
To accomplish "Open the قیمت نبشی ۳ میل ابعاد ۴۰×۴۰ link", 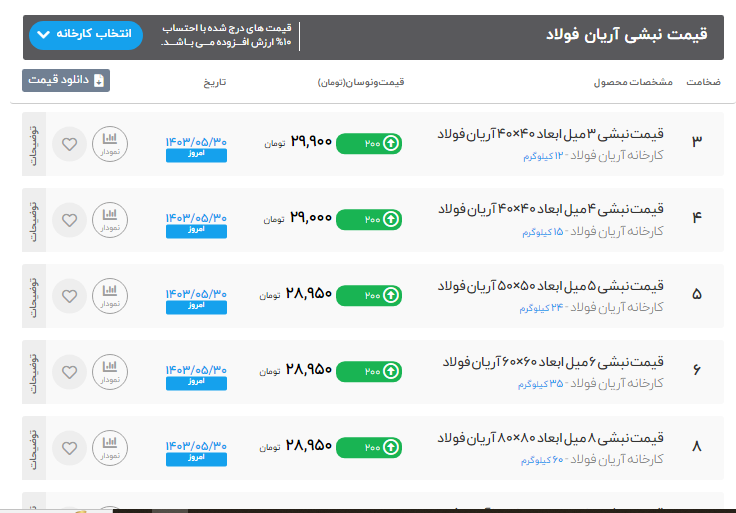I will click(x=551, y=135).
